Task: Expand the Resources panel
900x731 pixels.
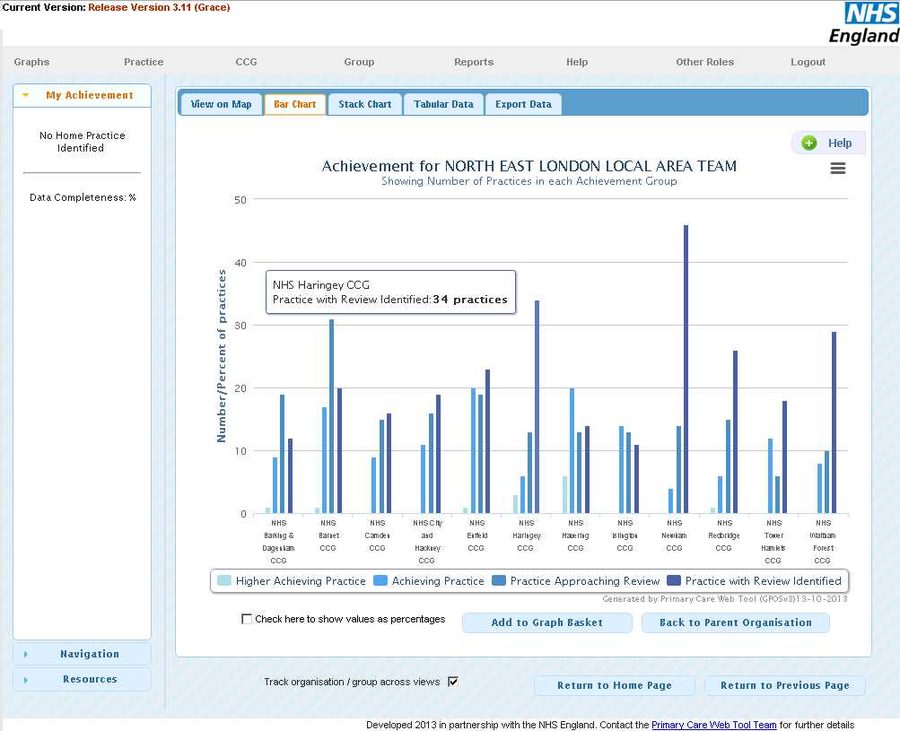Action: coord(82,679)
